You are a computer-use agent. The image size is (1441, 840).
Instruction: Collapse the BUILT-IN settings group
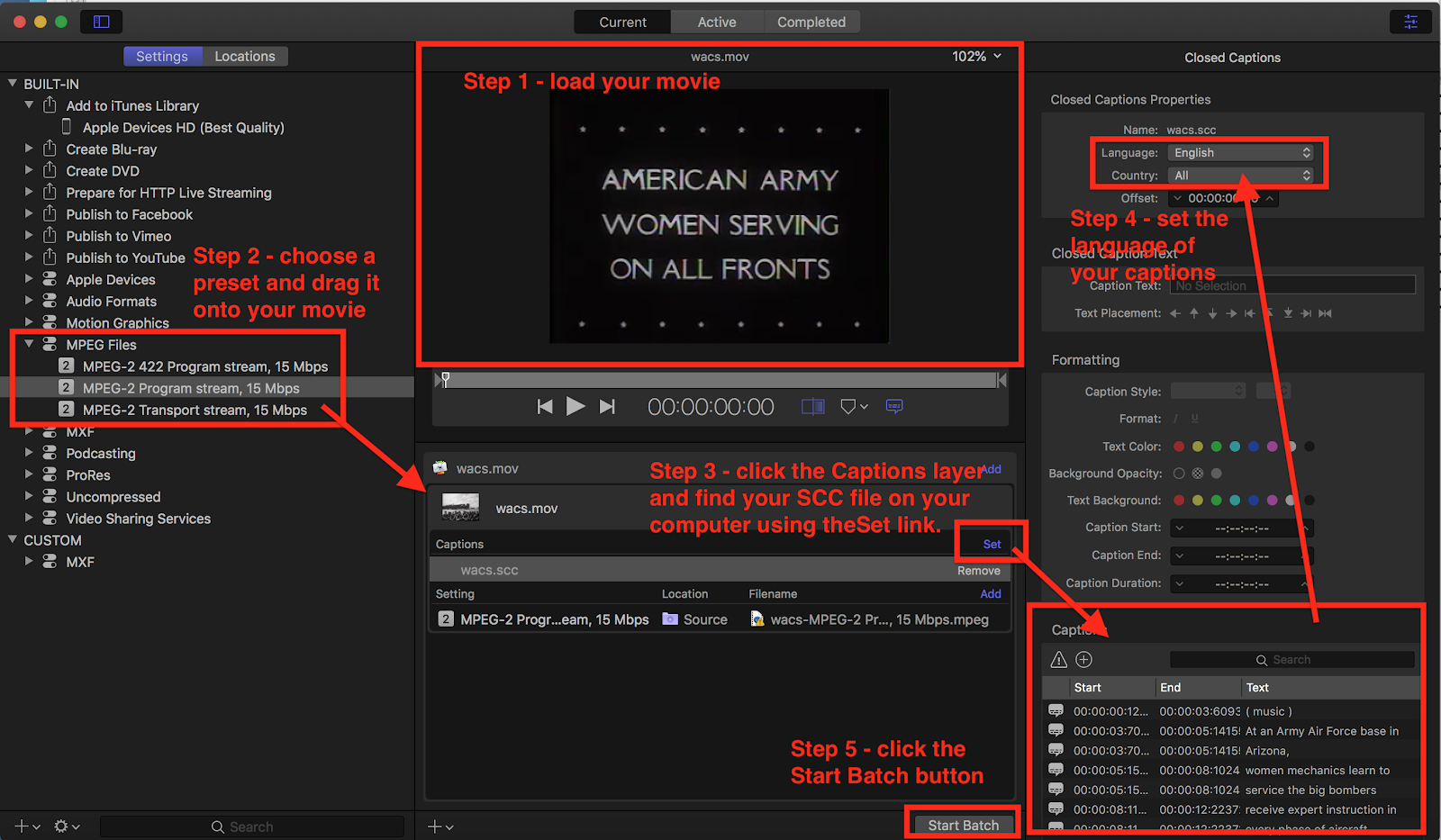(x=13, y=84)
